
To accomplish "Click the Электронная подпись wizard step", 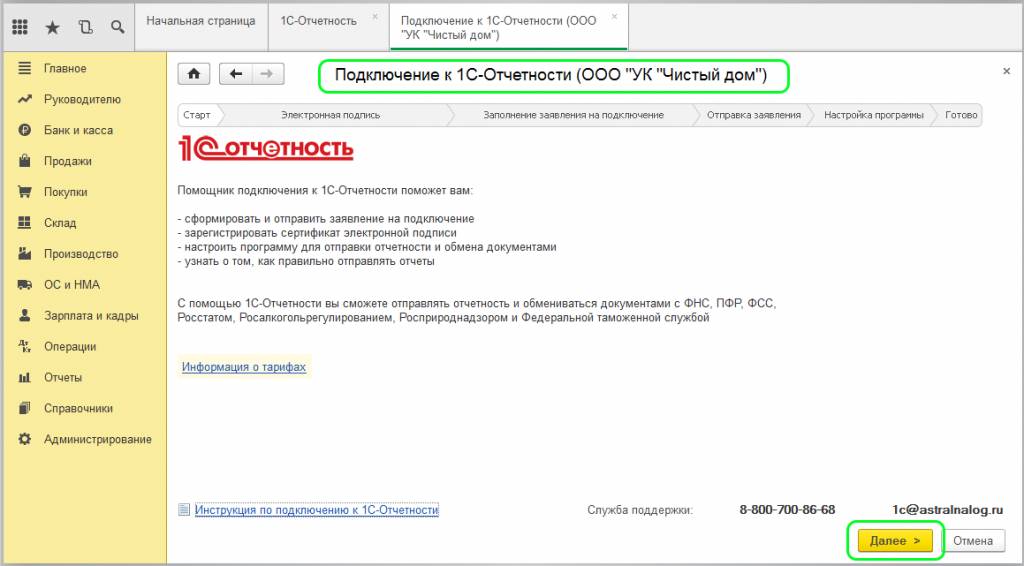I will (330, 115).
